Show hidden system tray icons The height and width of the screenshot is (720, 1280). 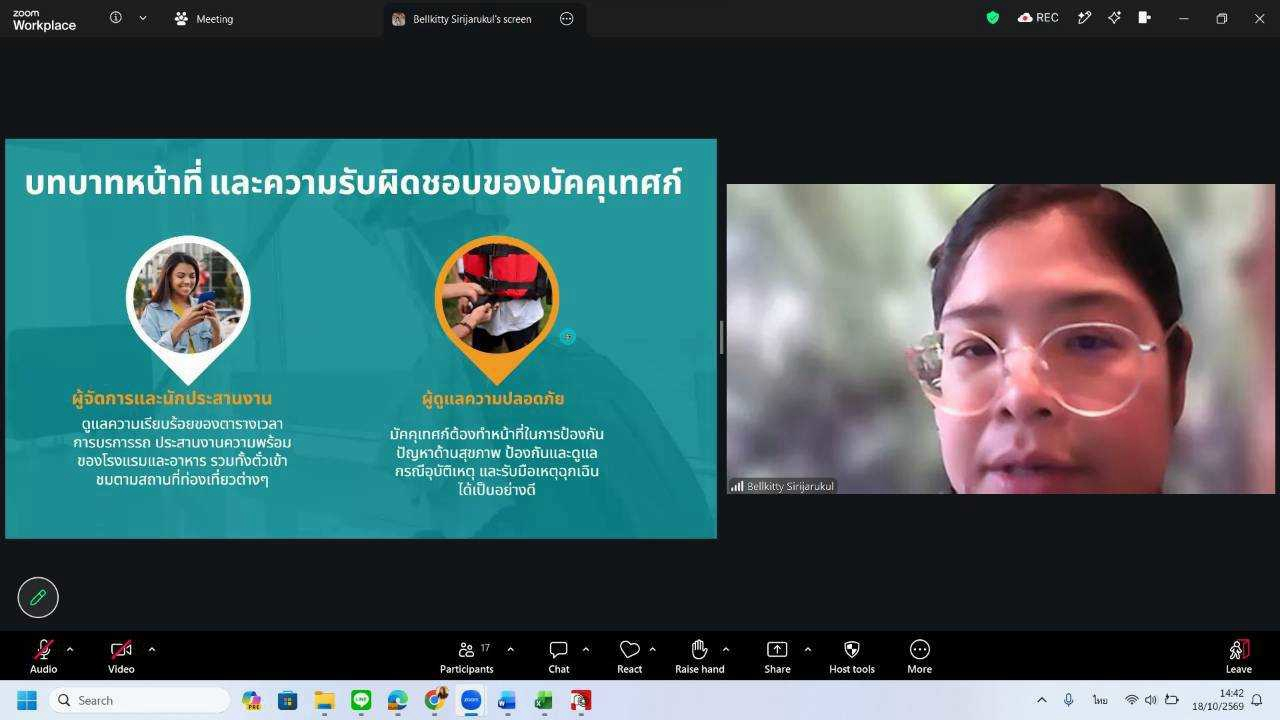[1041, 700]
